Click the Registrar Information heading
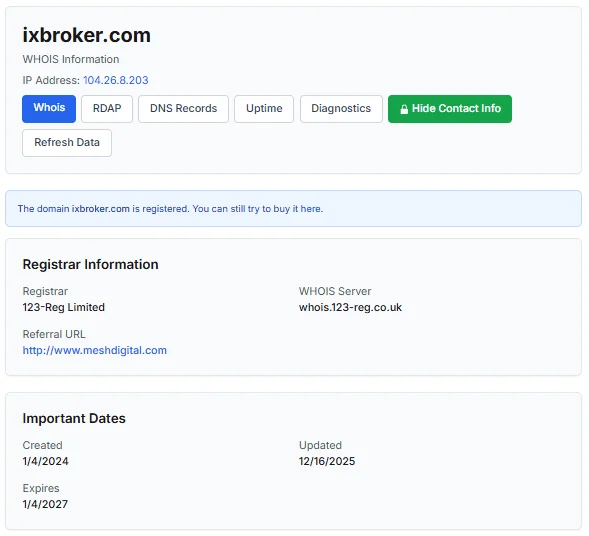 (x=91, y=264)
